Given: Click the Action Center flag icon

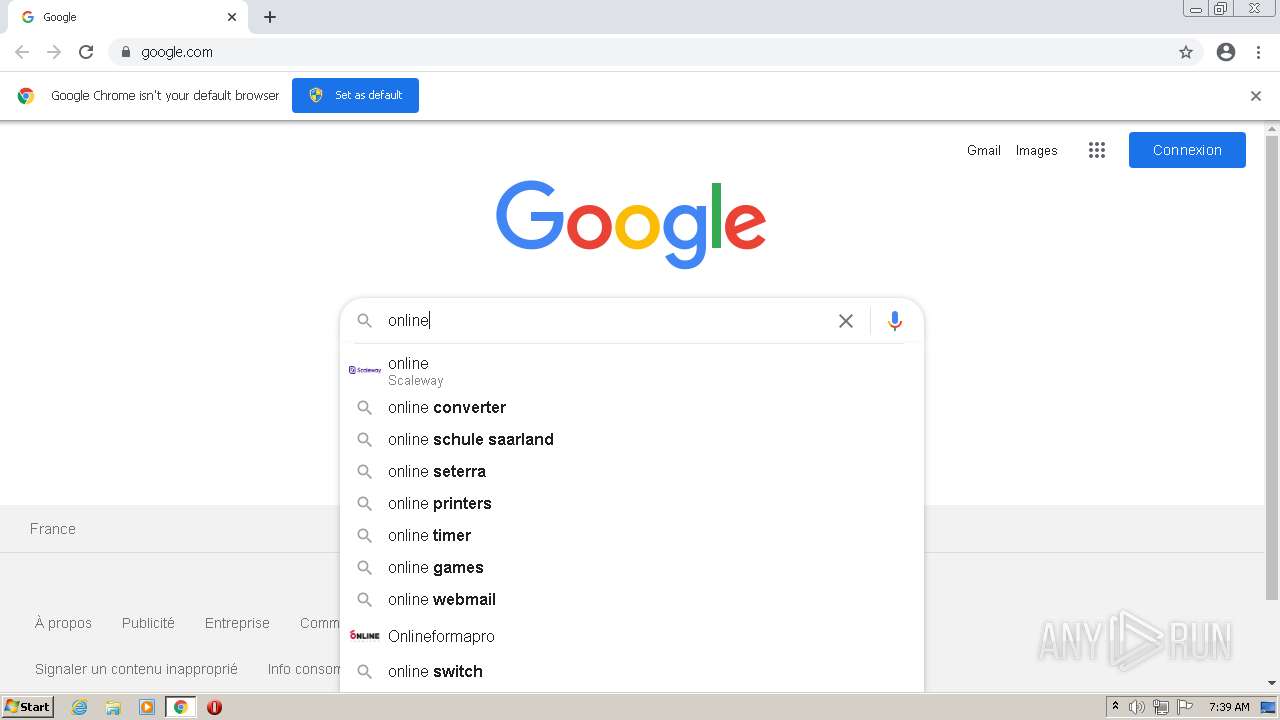Looking at the screenshot, I should pos(1185,707).
